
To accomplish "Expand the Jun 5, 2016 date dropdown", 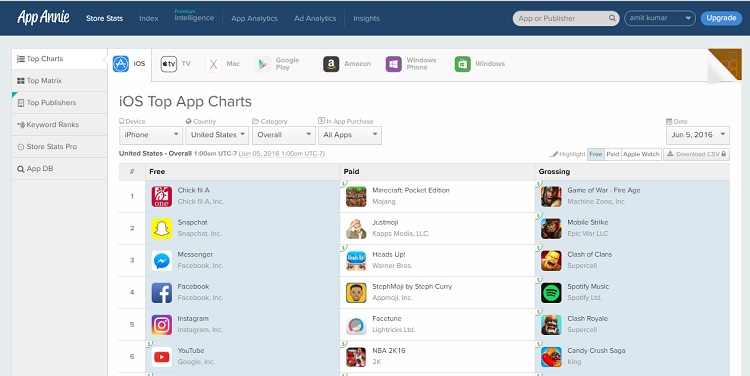I will point(698,135).
